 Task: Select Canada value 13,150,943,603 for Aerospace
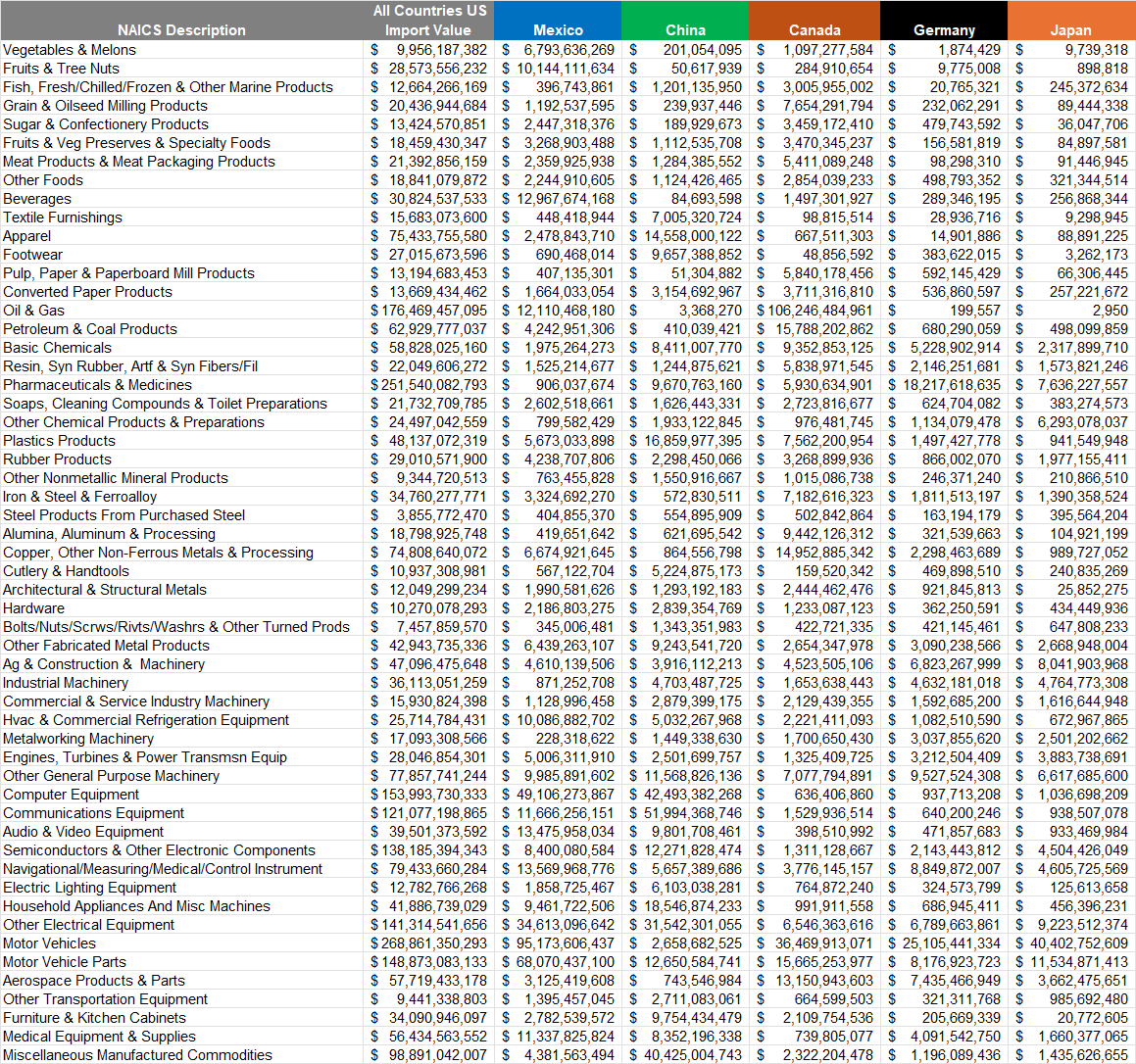815,981
